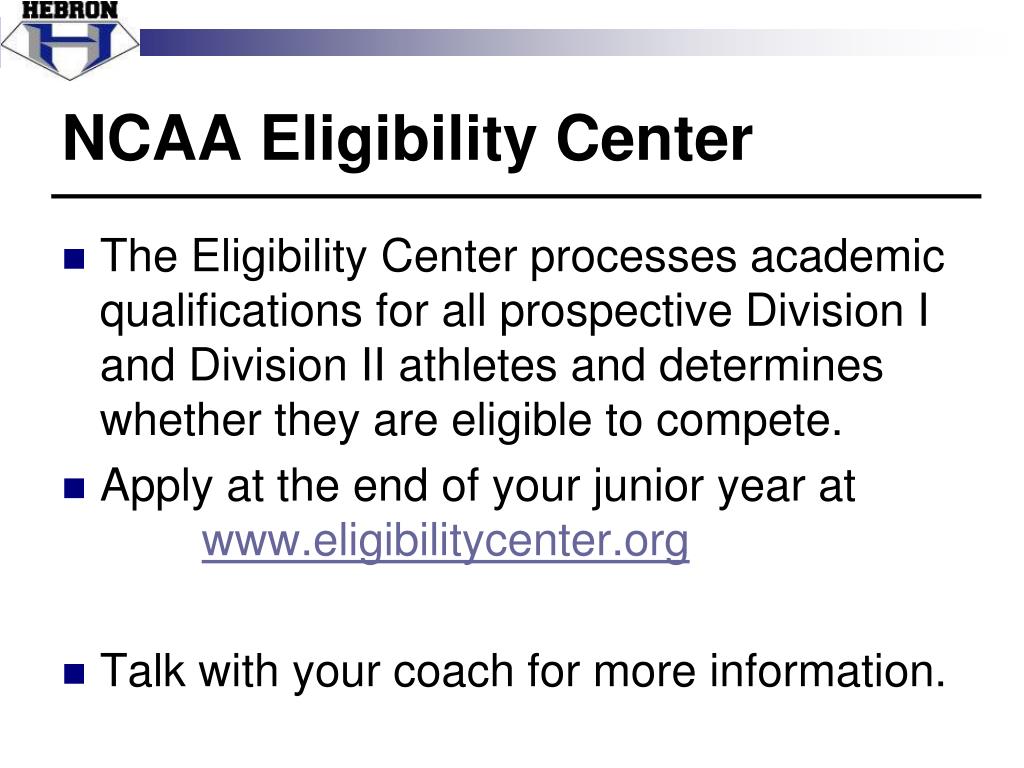Open the www.eligibilitycenter.org link
This screenshot has height=768, width=1024.
pos(445,541)
